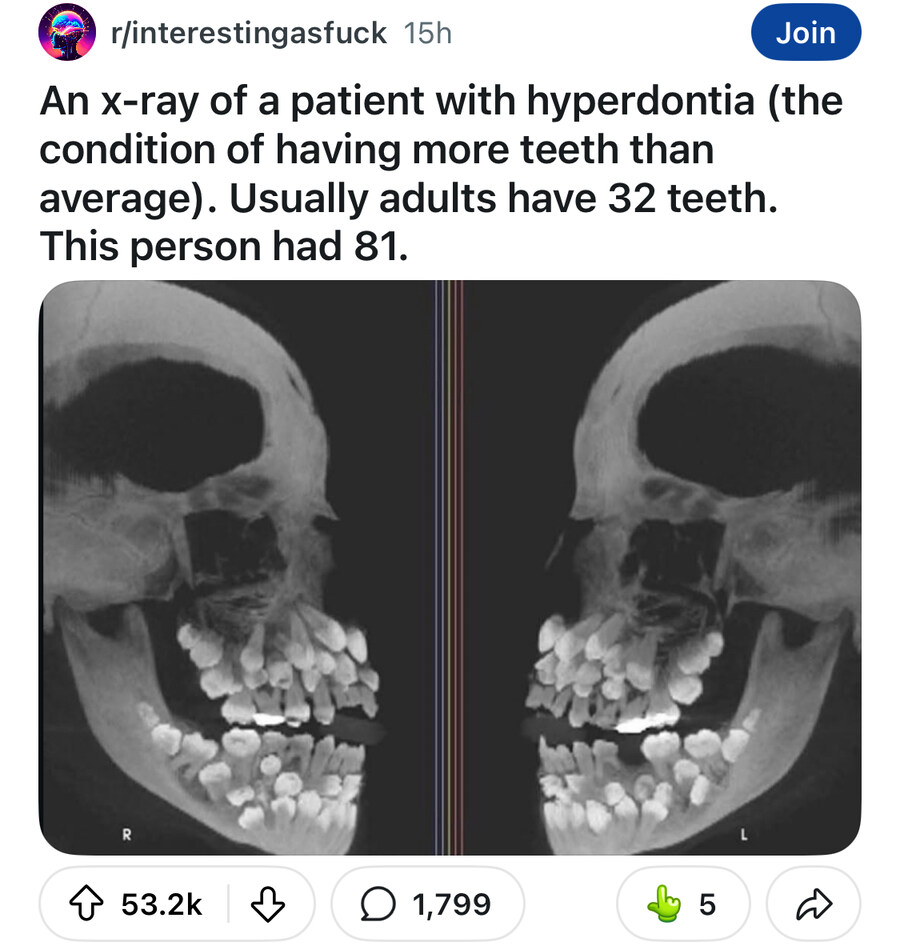The image size is (900, 946).
Task: Open the r/interestingasfuck community avatar
Action: (x=67, y=33)
